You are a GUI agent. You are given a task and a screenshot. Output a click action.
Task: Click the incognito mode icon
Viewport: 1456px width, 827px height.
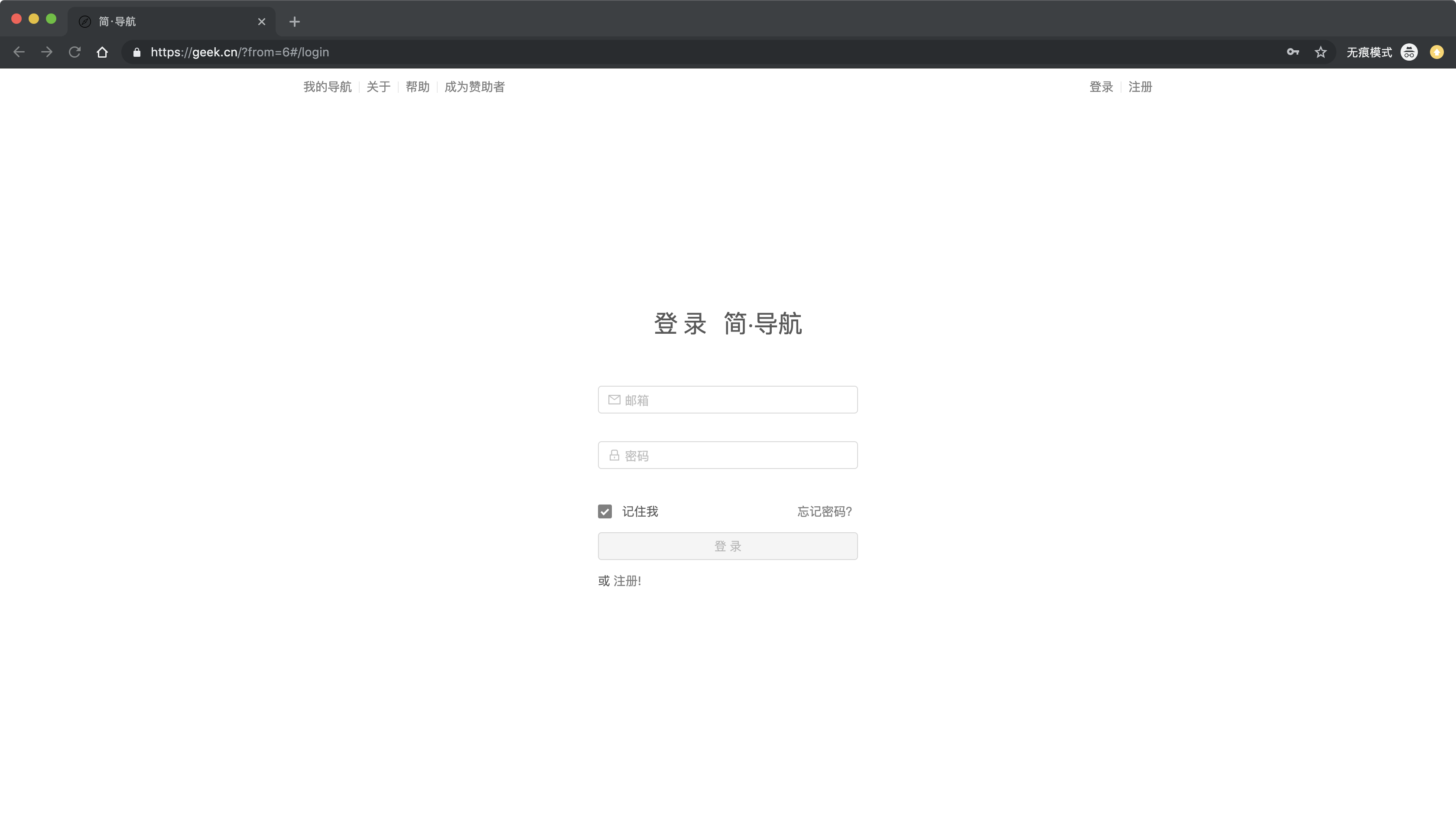(1409, 52)
